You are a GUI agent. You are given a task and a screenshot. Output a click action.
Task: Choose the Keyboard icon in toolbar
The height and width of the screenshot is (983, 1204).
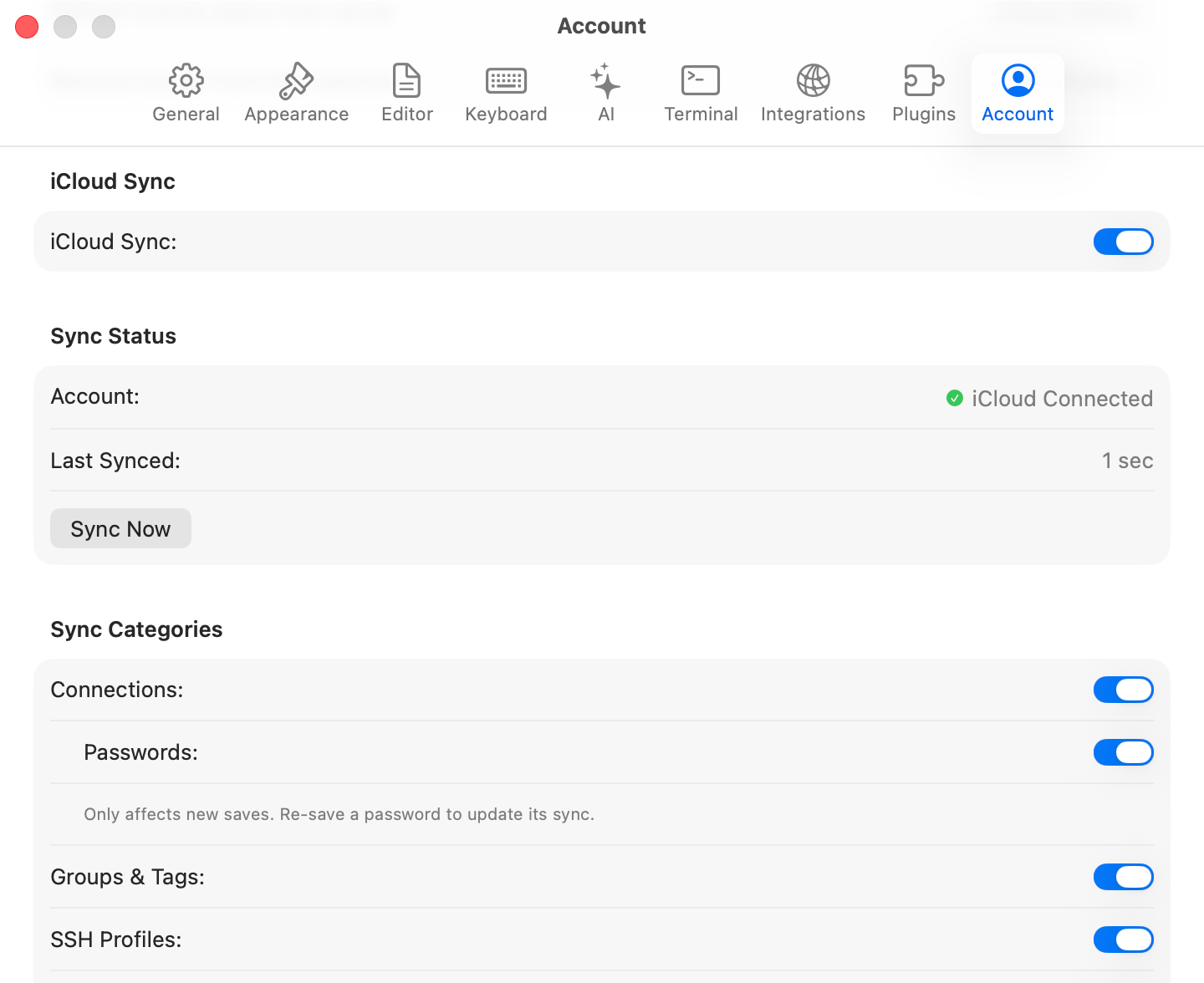506,81
